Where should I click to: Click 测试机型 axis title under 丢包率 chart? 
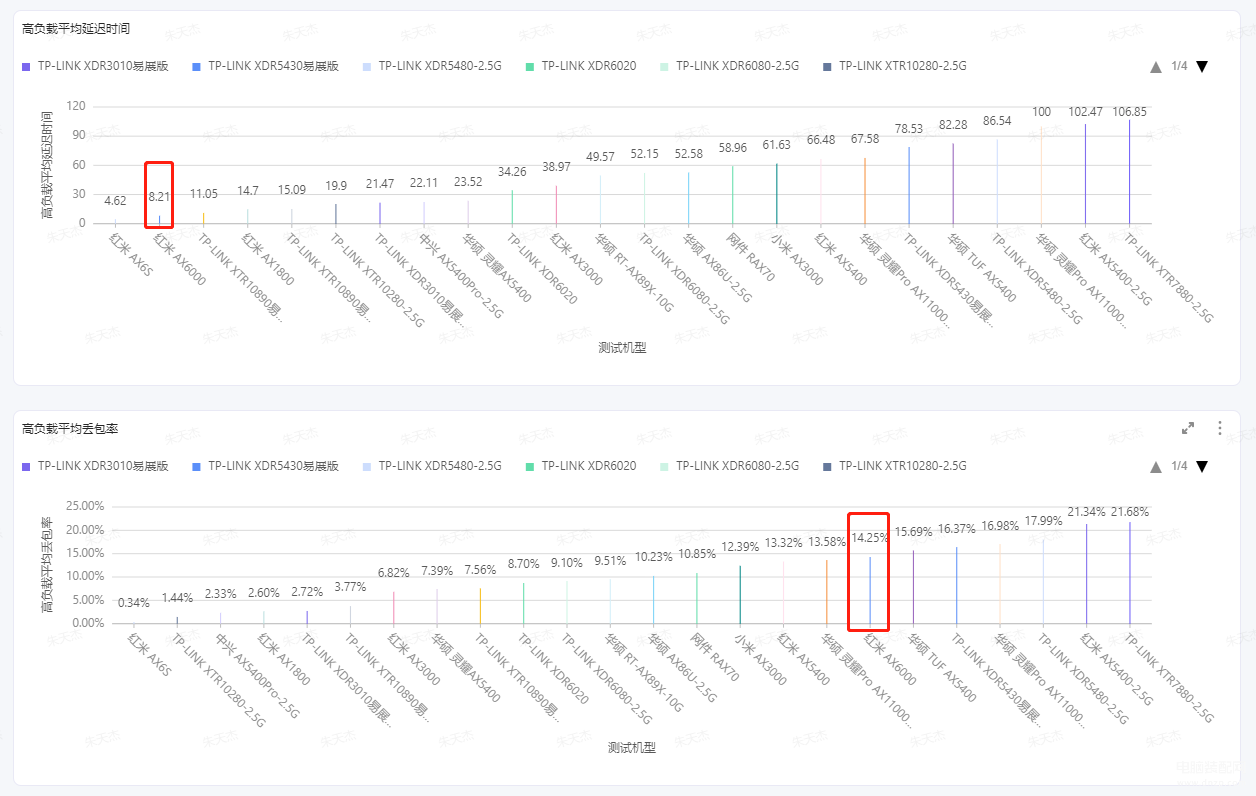(x=632, y=747)
